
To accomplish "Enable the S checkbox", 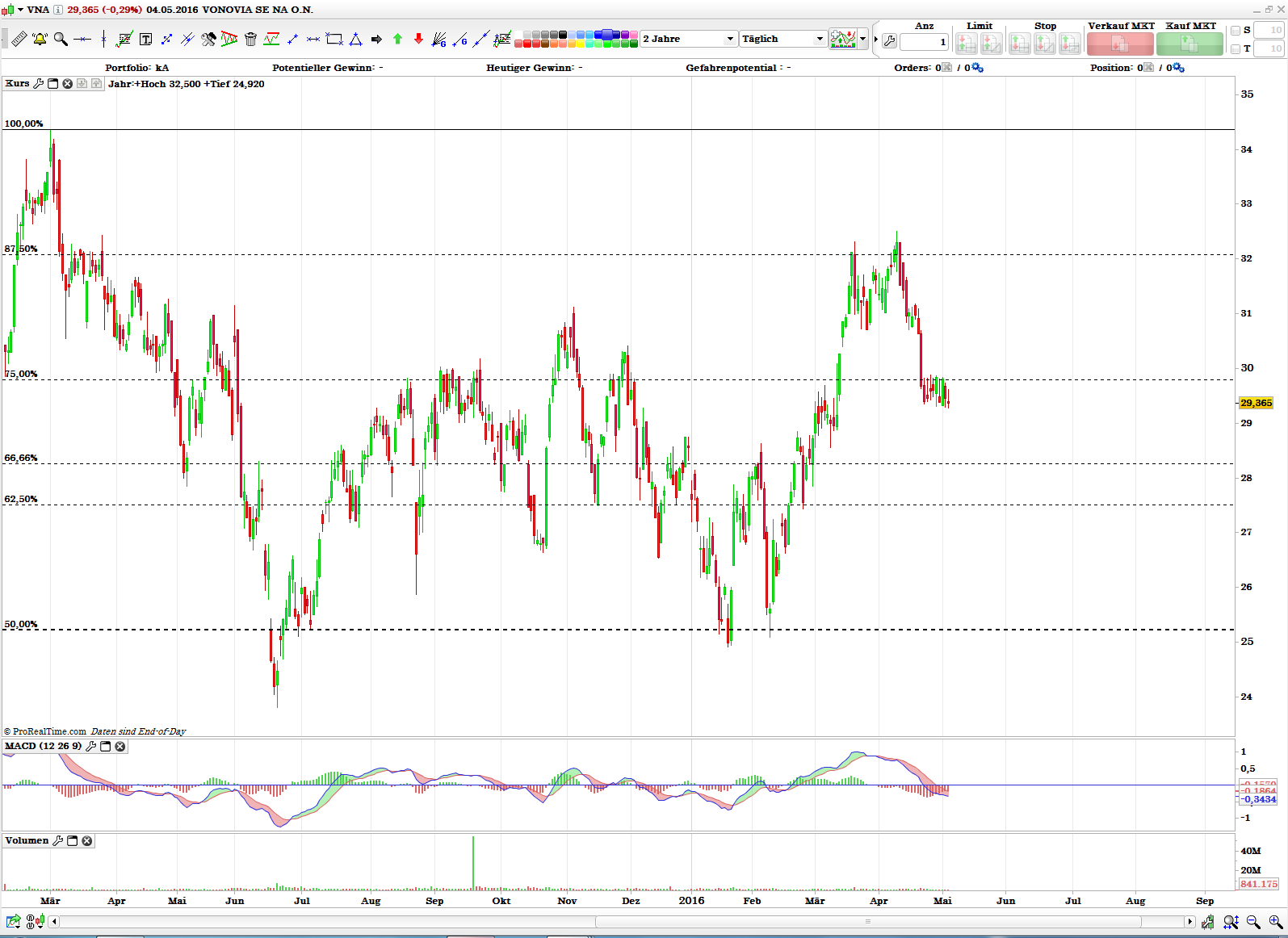I will tap(1236, 31).
